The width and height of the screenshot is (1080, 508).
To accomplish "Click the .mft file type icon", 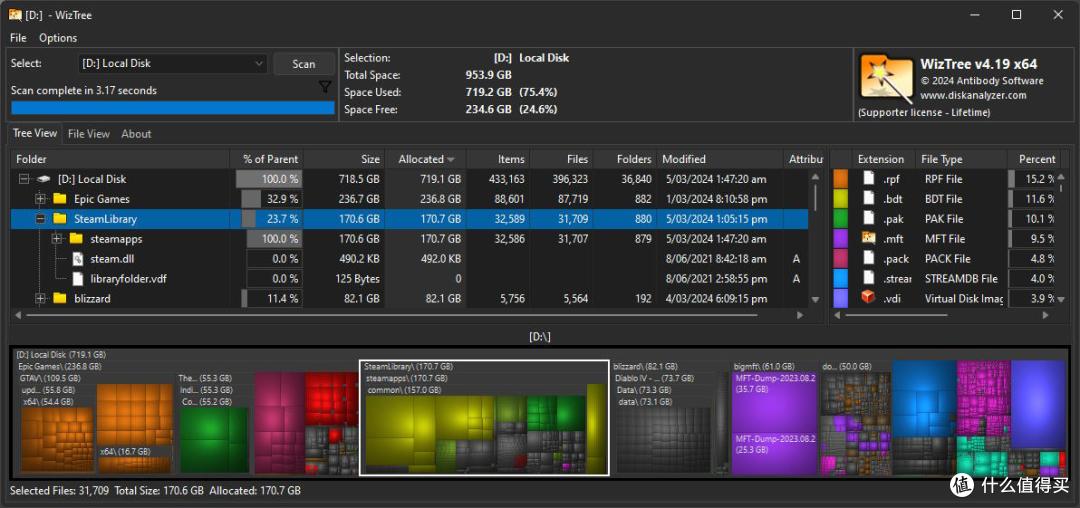I will point(869,239).
